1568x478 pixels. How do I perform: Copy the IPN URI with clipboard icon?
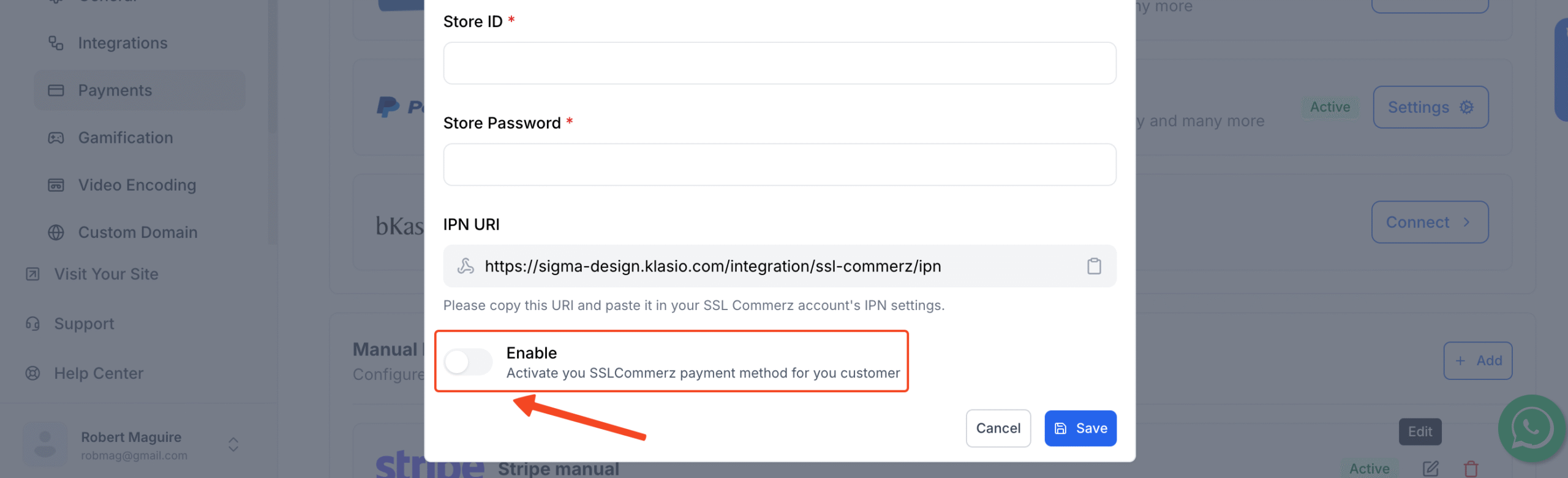coord(1094,266)
